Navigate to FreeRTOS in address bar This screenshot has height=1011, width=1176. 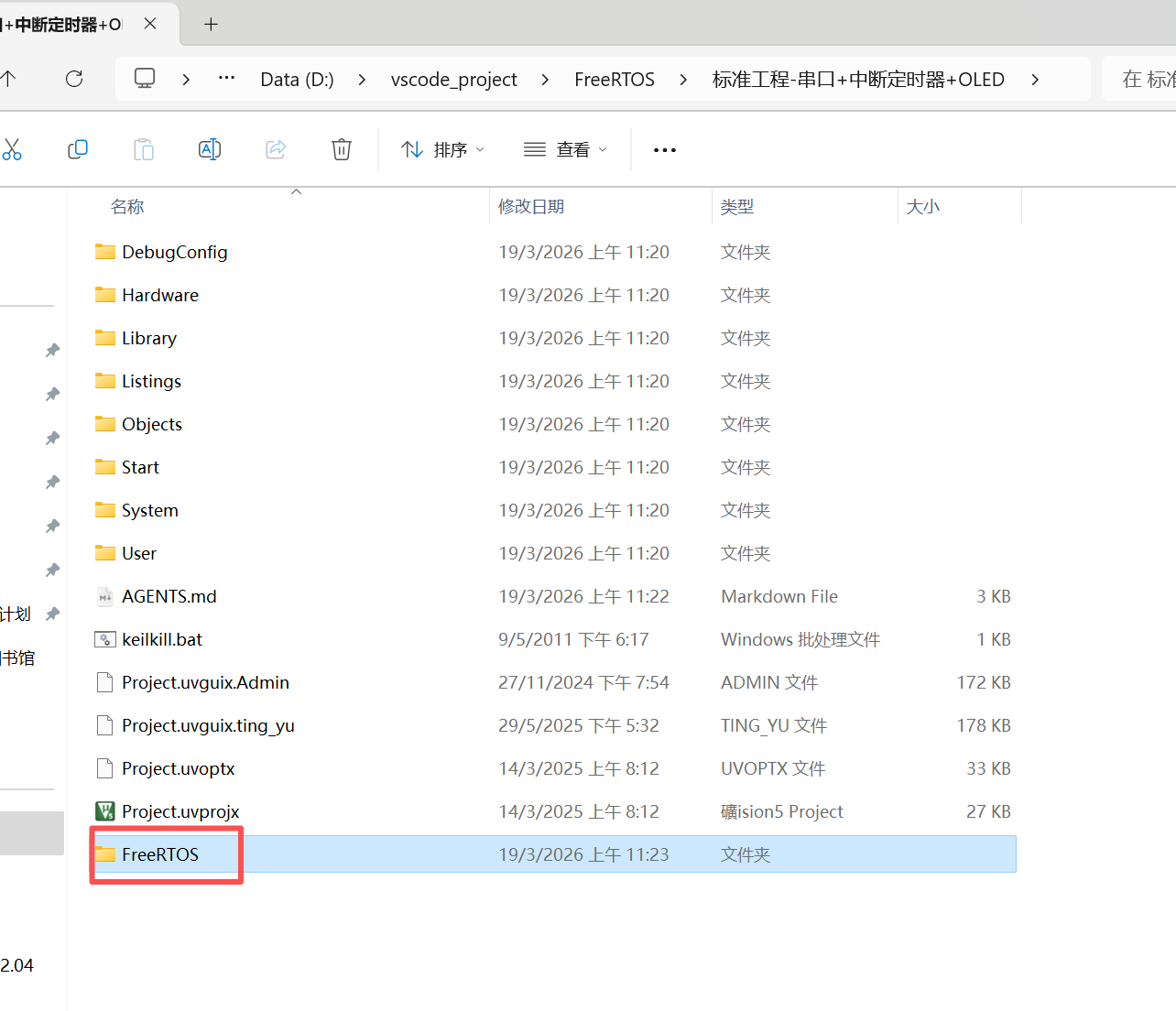pos(614,80)
